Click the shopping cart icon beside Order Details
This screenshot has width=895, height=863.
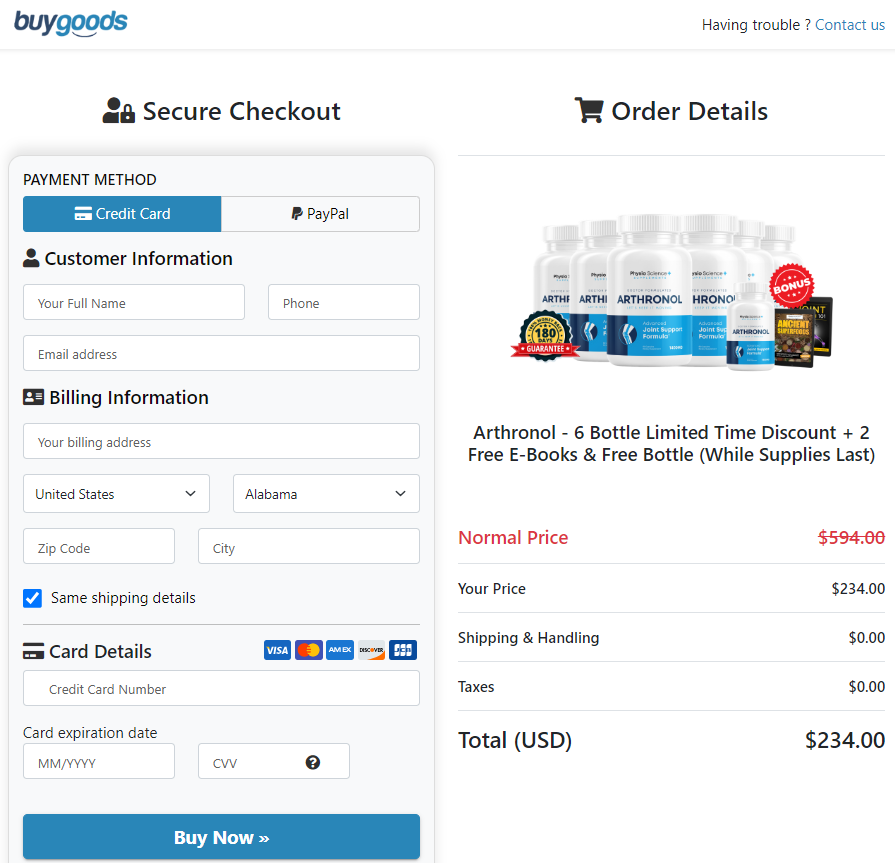(589, 111)
